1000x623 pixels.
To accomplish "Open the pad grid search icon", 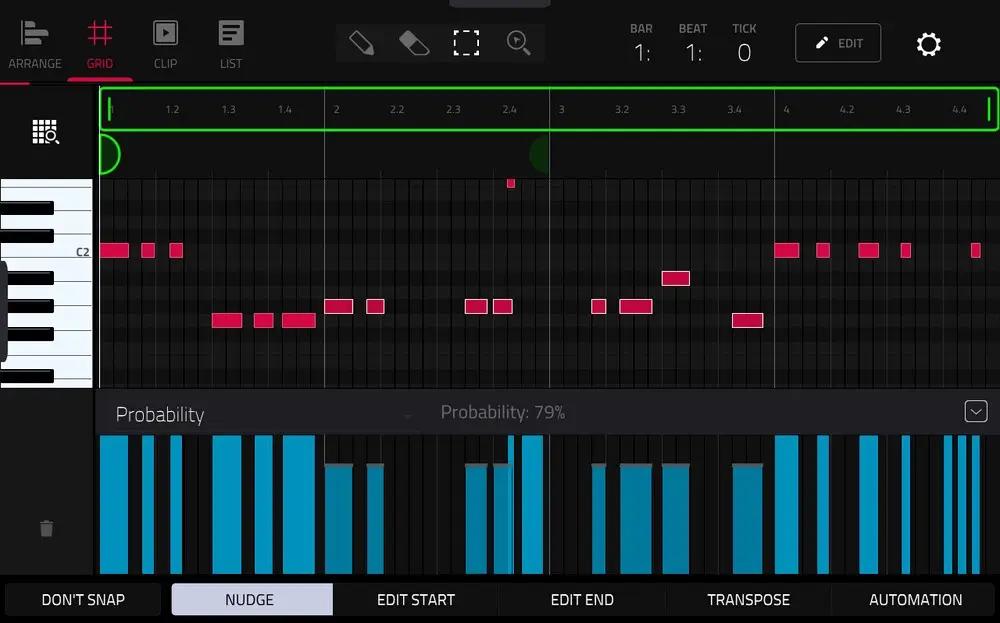I will pyautogui.click(x=46, y=131).
